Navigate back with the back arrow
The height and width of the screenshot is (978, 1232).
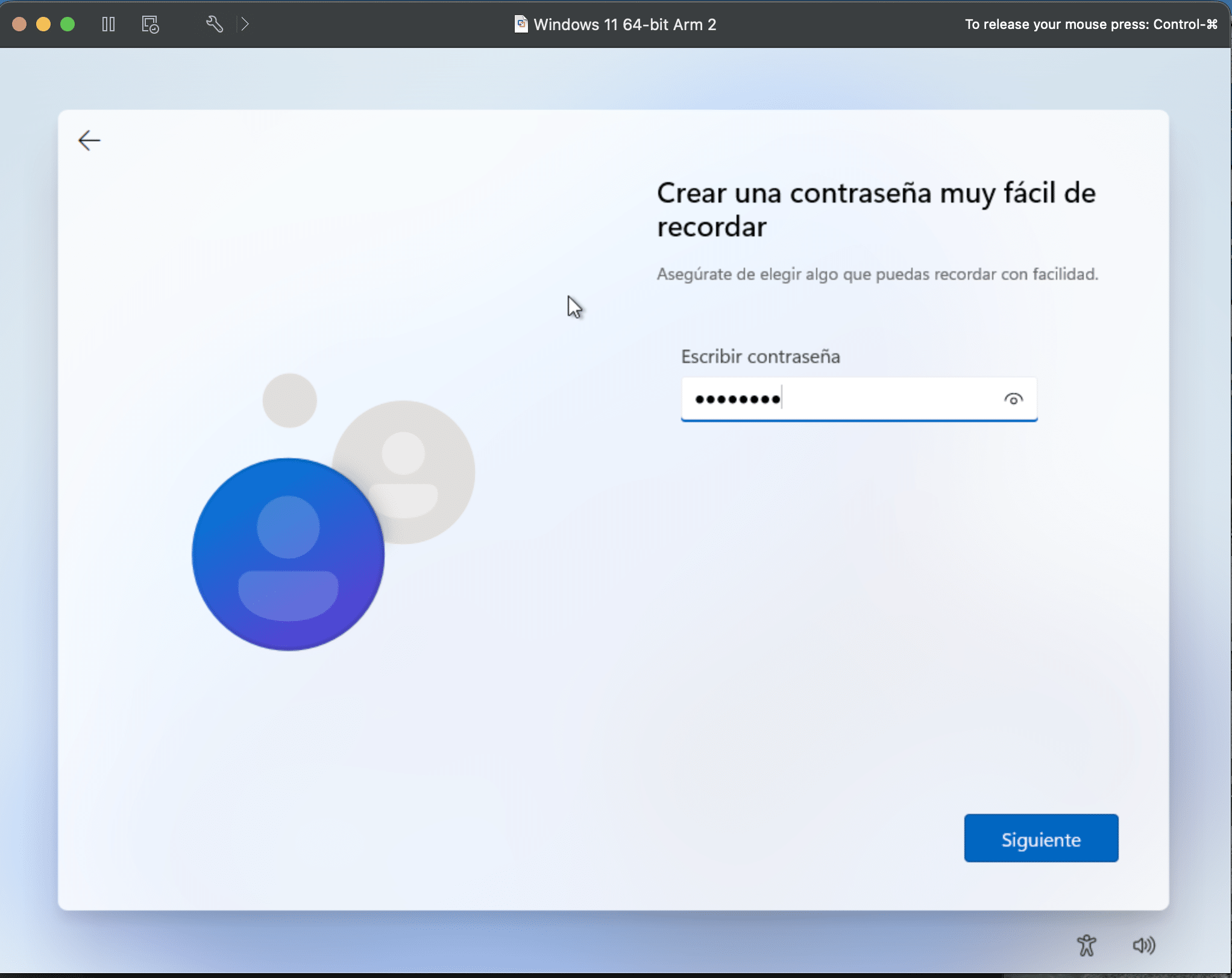[x=89, y=140]
